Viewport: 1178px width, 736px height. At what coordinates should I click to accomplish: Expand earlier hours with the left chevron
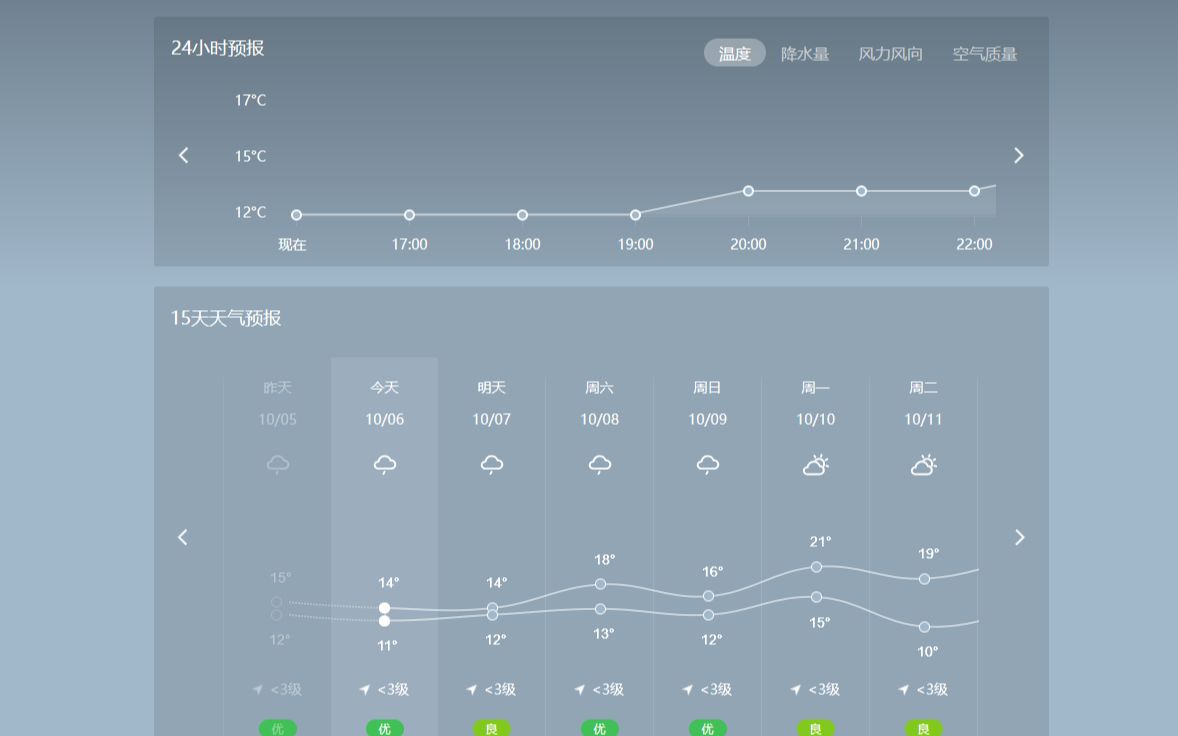click(183, 155)
